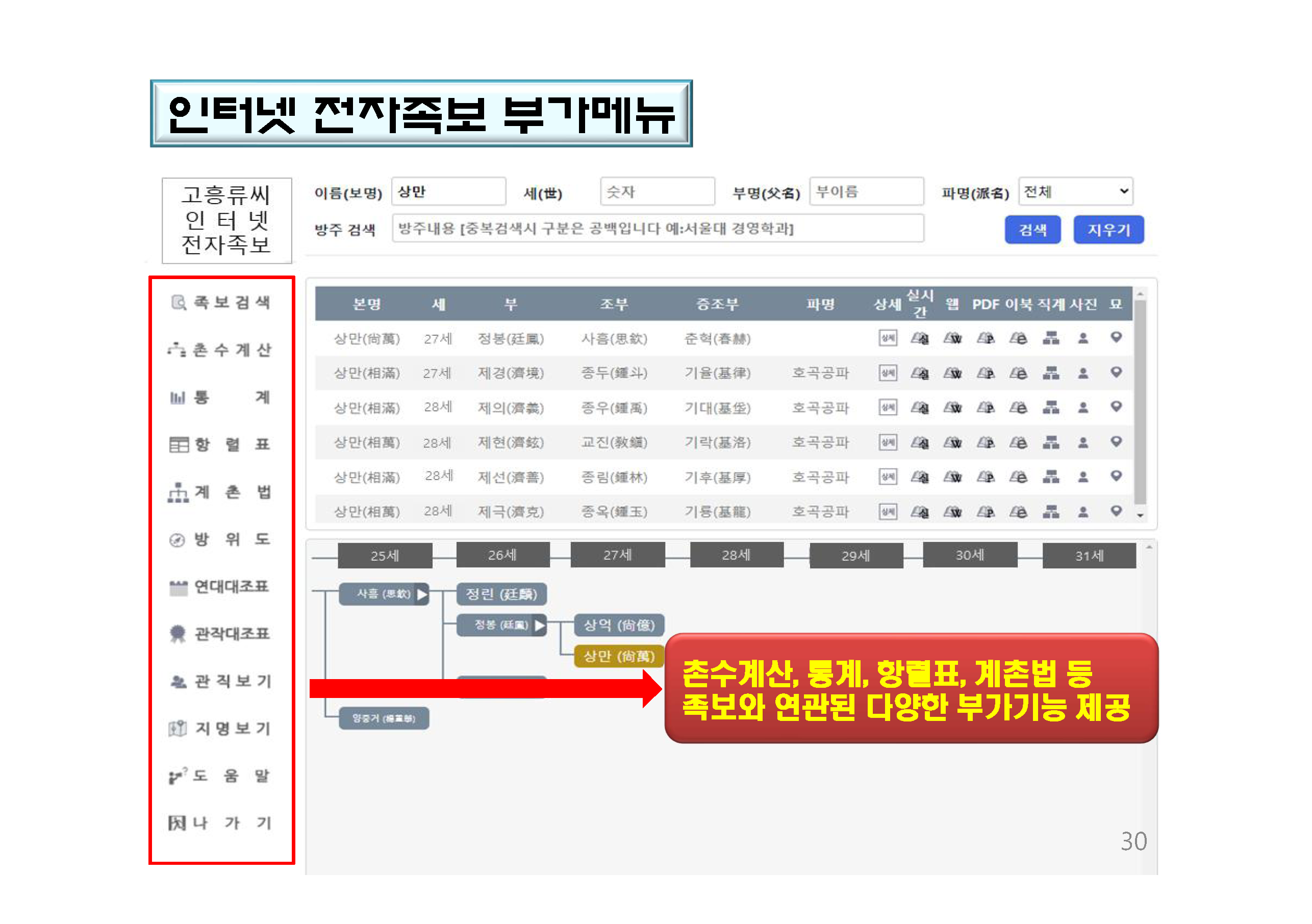This screenshot has width=1312, height=924.
Task: Open 사진 person icon for 제현(濟鉉) row
Action: (1082, 442)
